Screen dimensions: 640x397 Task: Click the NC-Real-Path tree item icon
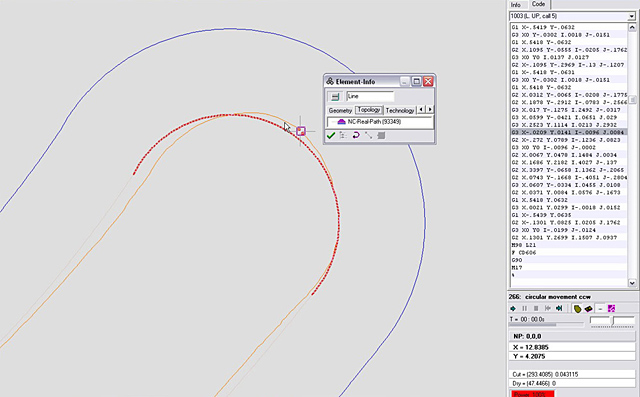(x=342, y=122)
